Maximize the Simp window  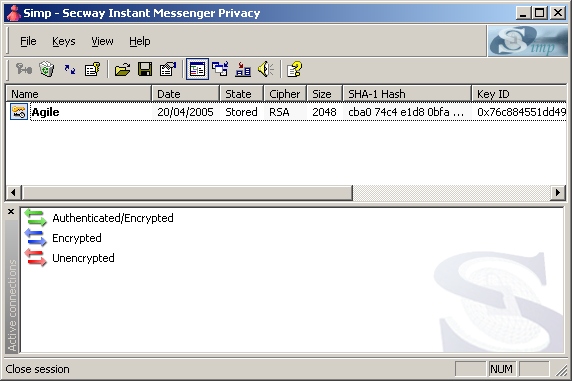(540, 13)
